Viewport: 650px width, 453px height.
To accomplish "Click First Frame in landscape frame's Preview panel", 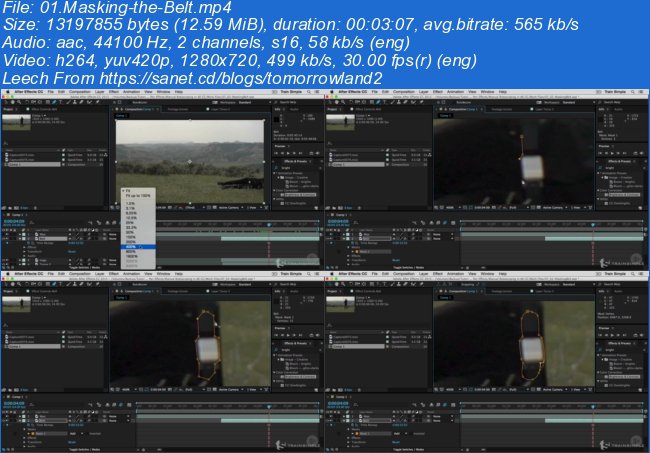I will [276, 153].
